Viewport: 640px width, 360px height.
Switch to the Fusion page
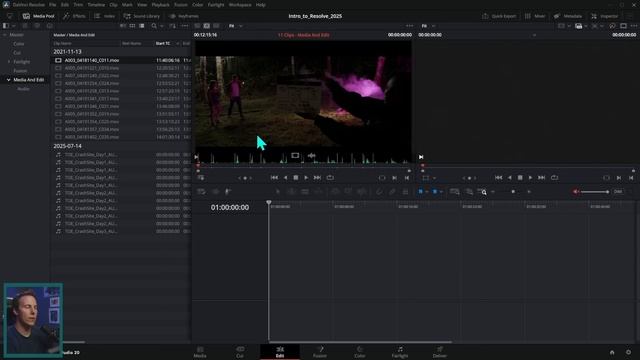320,352
